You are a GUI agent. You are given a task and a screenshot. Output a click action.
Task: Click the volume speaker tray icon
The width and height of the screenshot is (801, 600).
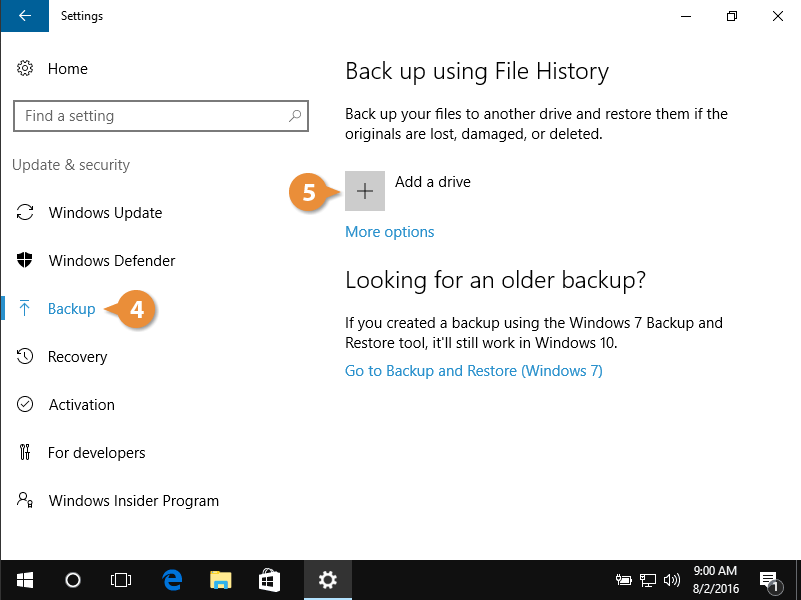tap(672, 580)
